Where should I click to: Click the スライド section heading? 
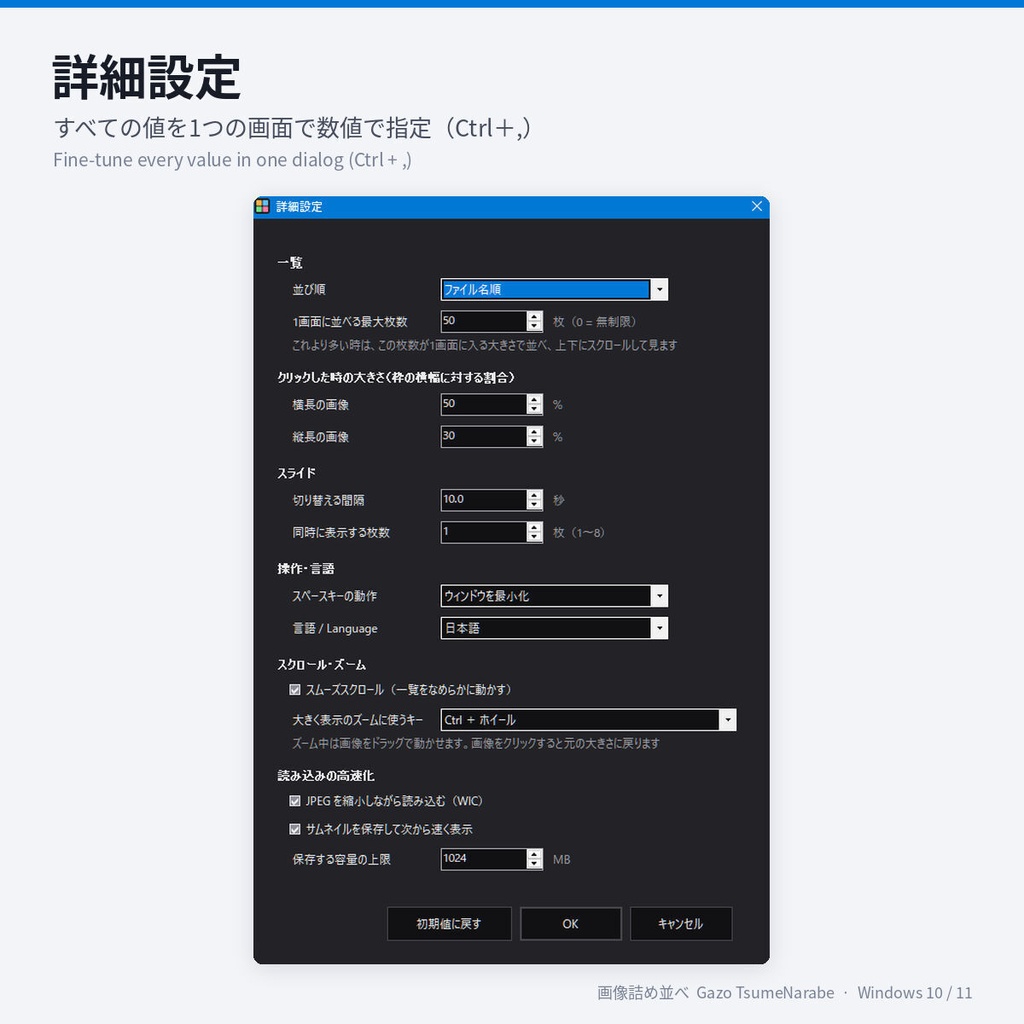click(296, 473)
